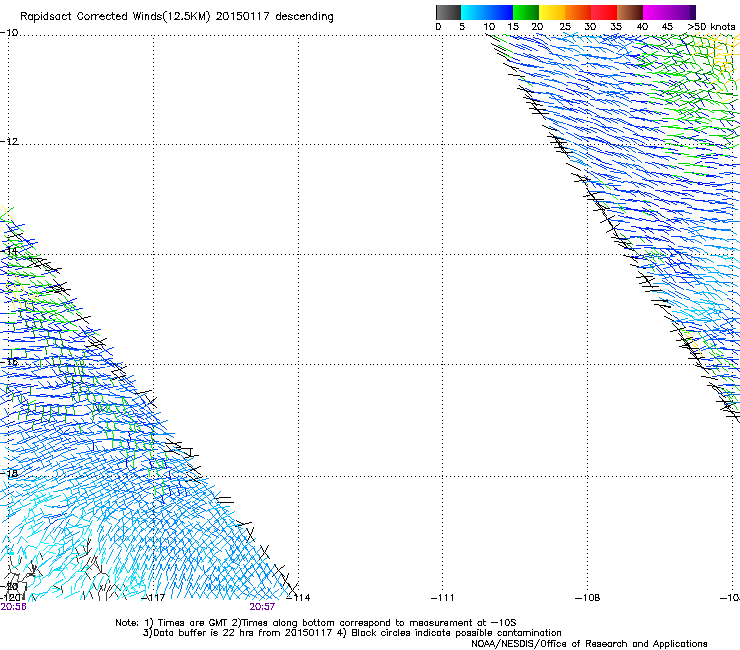Click the purple '20:57' pass time

(x=262, y=607)
